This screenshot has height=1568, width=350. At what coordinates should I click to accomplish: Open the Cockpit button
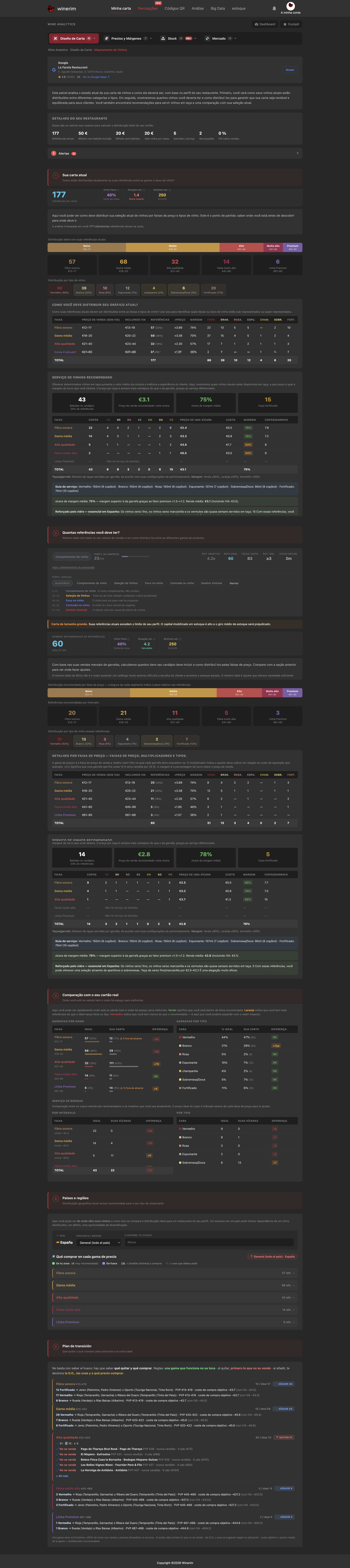(x=291, y=24)
